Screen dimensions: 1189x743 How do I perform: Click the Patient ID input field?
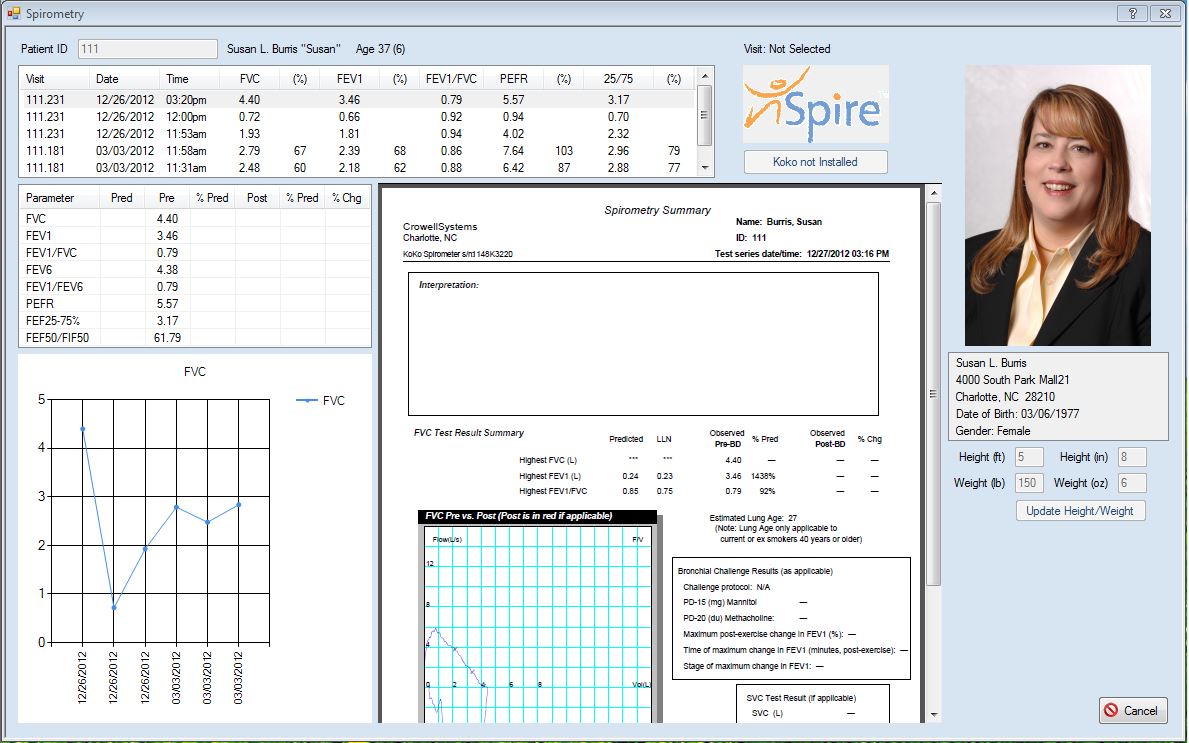coord(147,49)
